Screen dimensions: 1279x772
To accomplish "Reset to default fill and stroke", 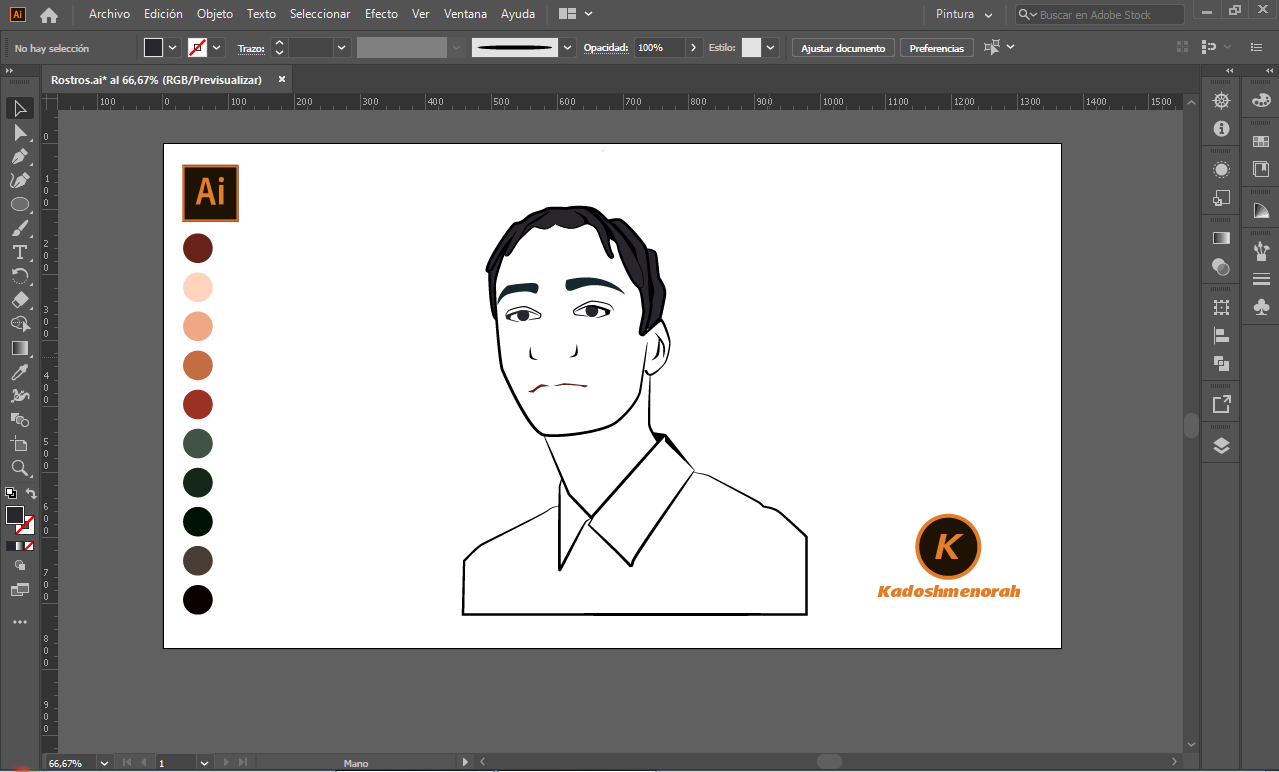I will point(10,493).
